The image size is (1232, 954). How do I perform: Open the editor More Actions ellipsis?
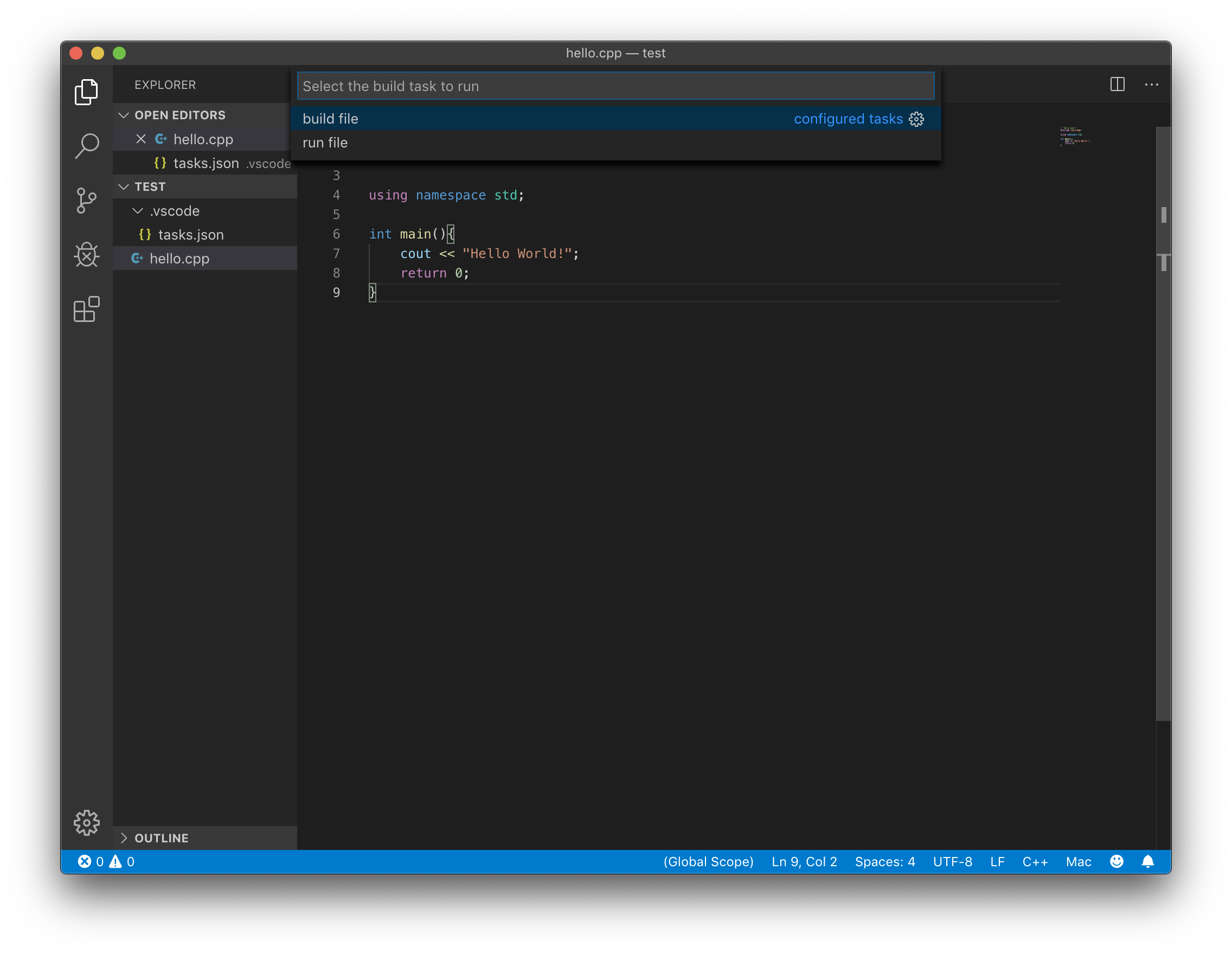1151,85
